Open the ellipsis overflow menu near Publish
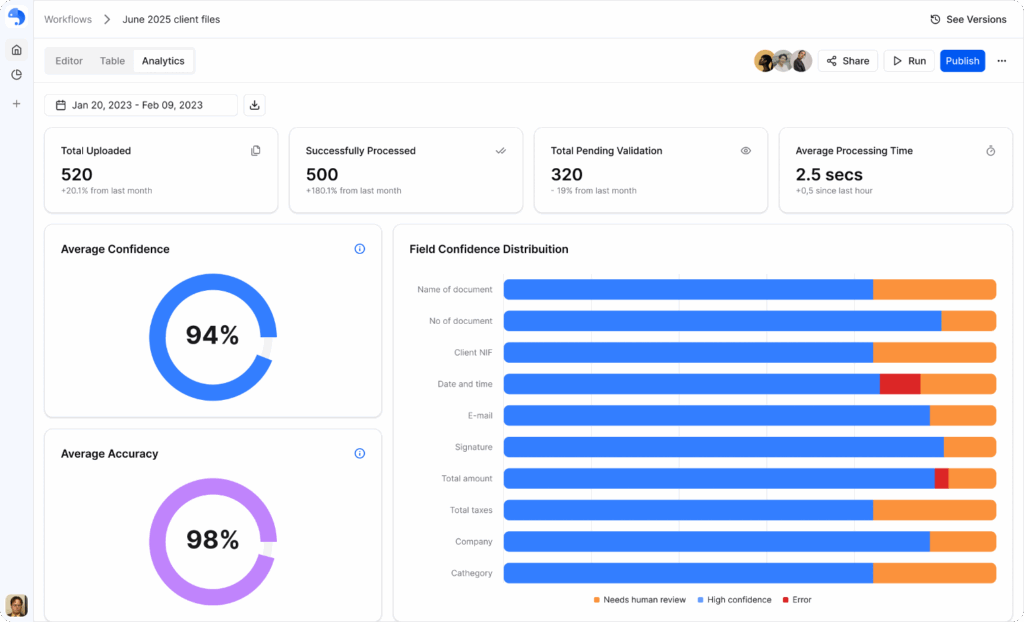This screenshot has width=1024, height=622. (x=1001, y=60)
